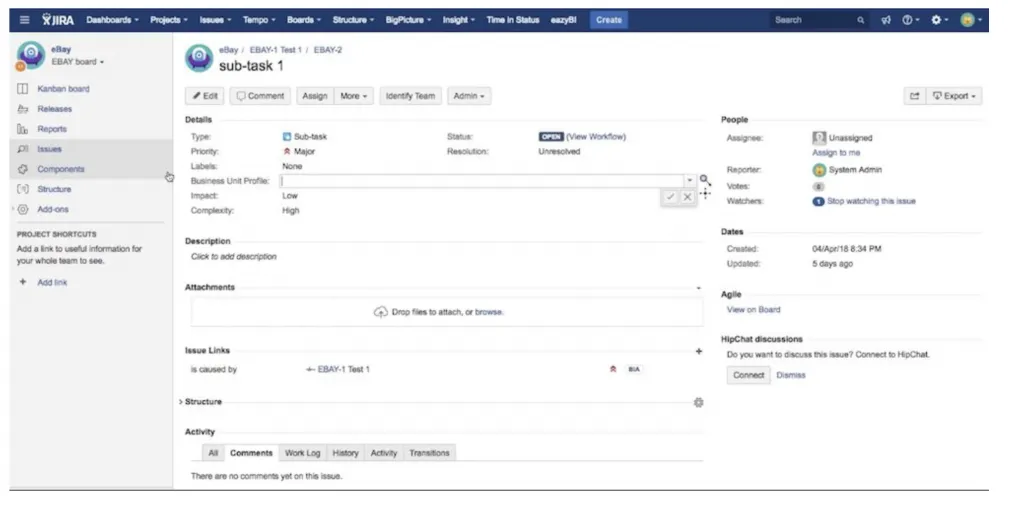This screenshot has height=511, width=1024.
Task: Add an issue link with plus icon
Action: pos(699,352)
